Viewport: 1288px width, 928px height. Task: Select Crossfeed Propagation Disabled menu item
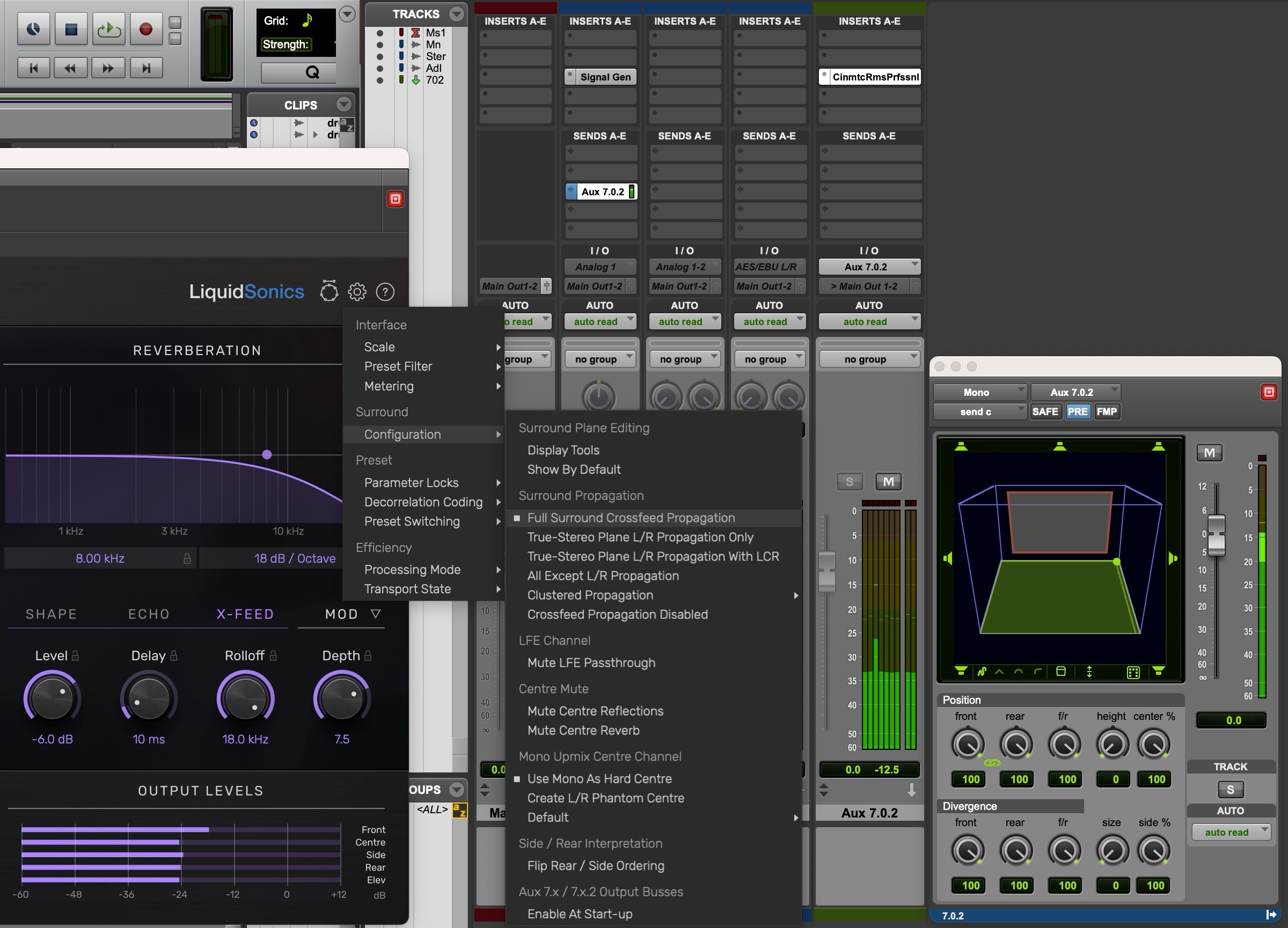pos(617,614)
